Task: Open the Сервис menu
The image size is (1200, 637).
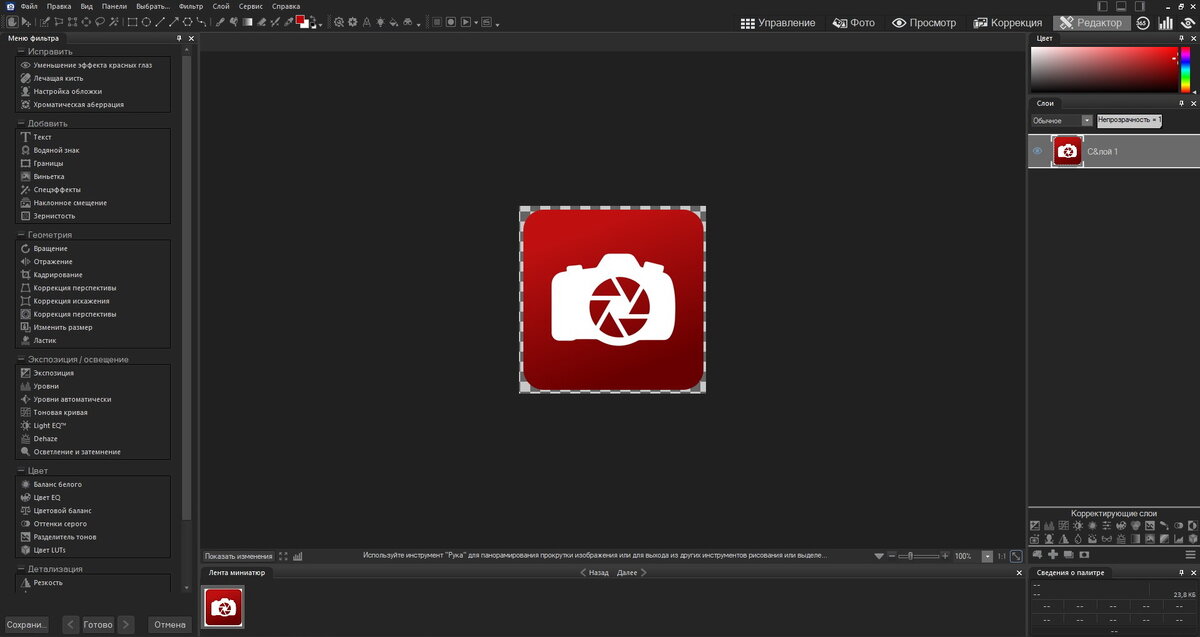Action: point(251,6)
